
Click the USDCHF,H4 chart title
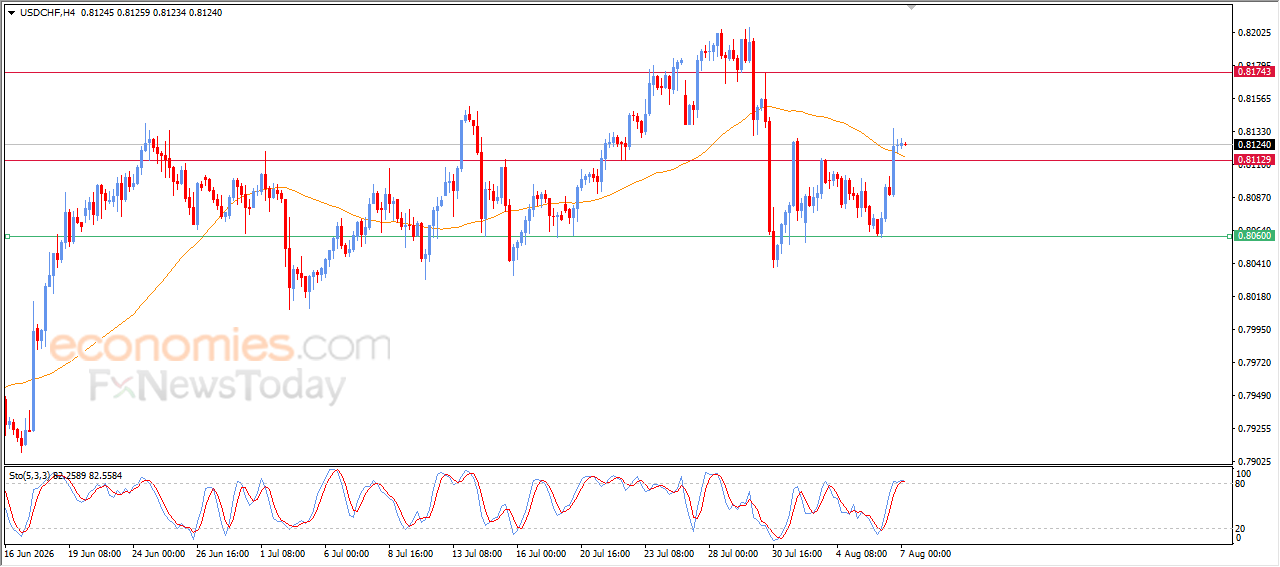[47, 13]
